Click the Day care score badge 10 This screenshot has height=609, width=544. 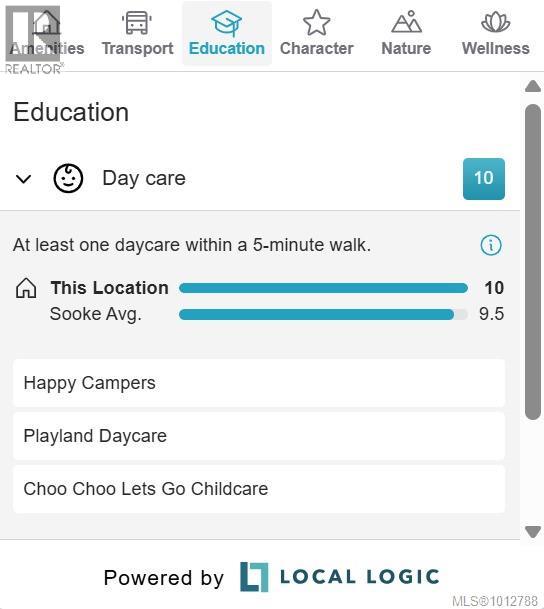pyautogui.click(x=484, y=179)
